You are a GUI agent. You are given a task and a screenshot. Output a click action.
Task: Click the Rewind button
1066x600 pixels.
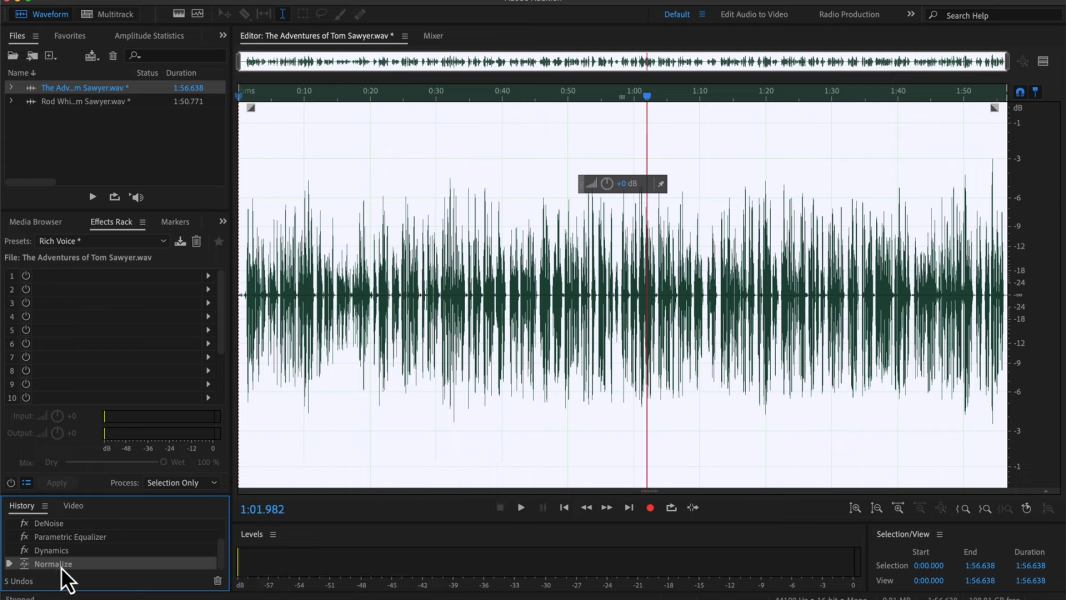point(585,508)
